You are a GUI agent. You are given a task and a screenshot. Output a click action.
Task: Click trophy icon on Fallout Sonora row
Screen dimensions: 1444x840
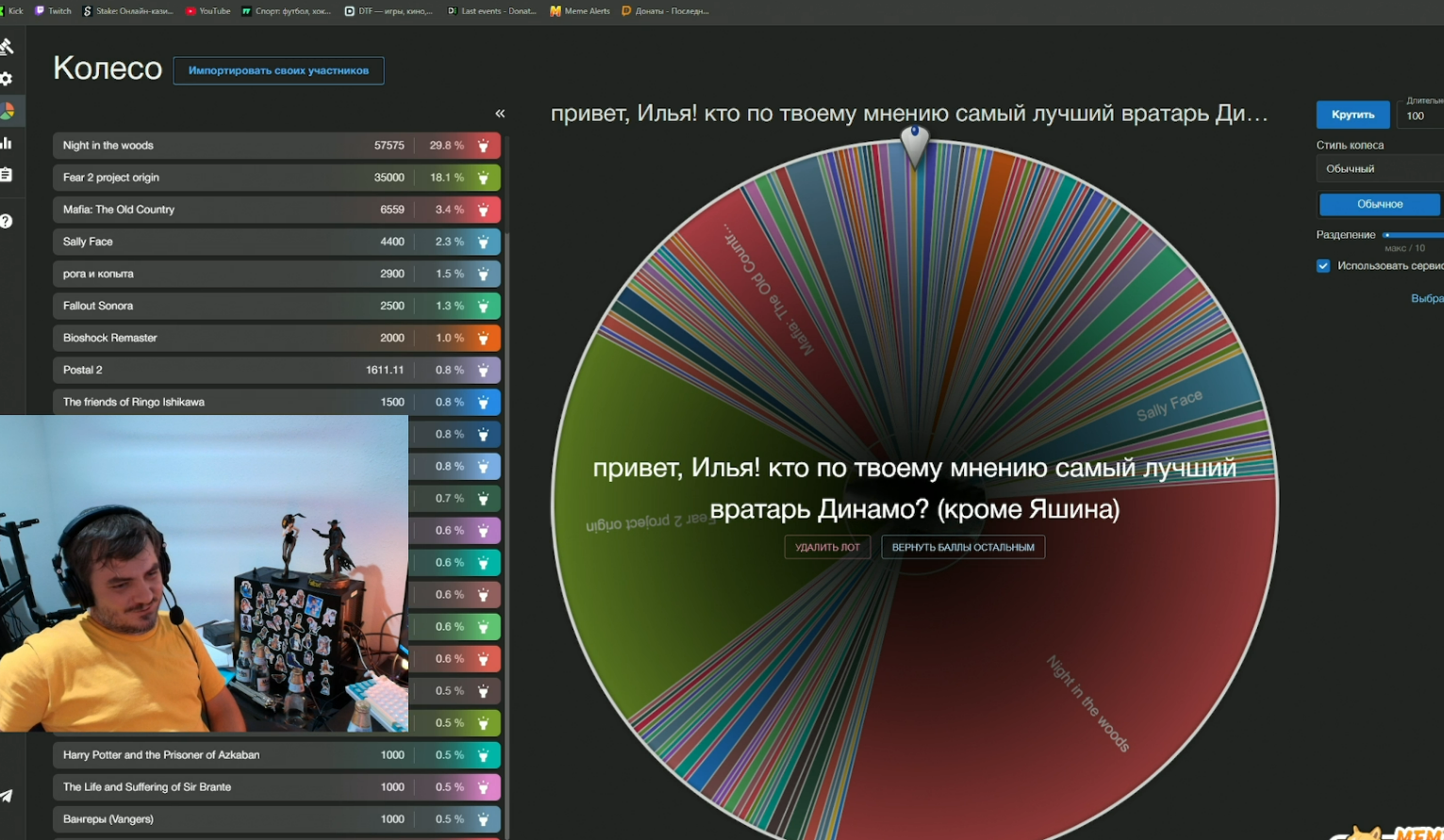tap(483, 305)
